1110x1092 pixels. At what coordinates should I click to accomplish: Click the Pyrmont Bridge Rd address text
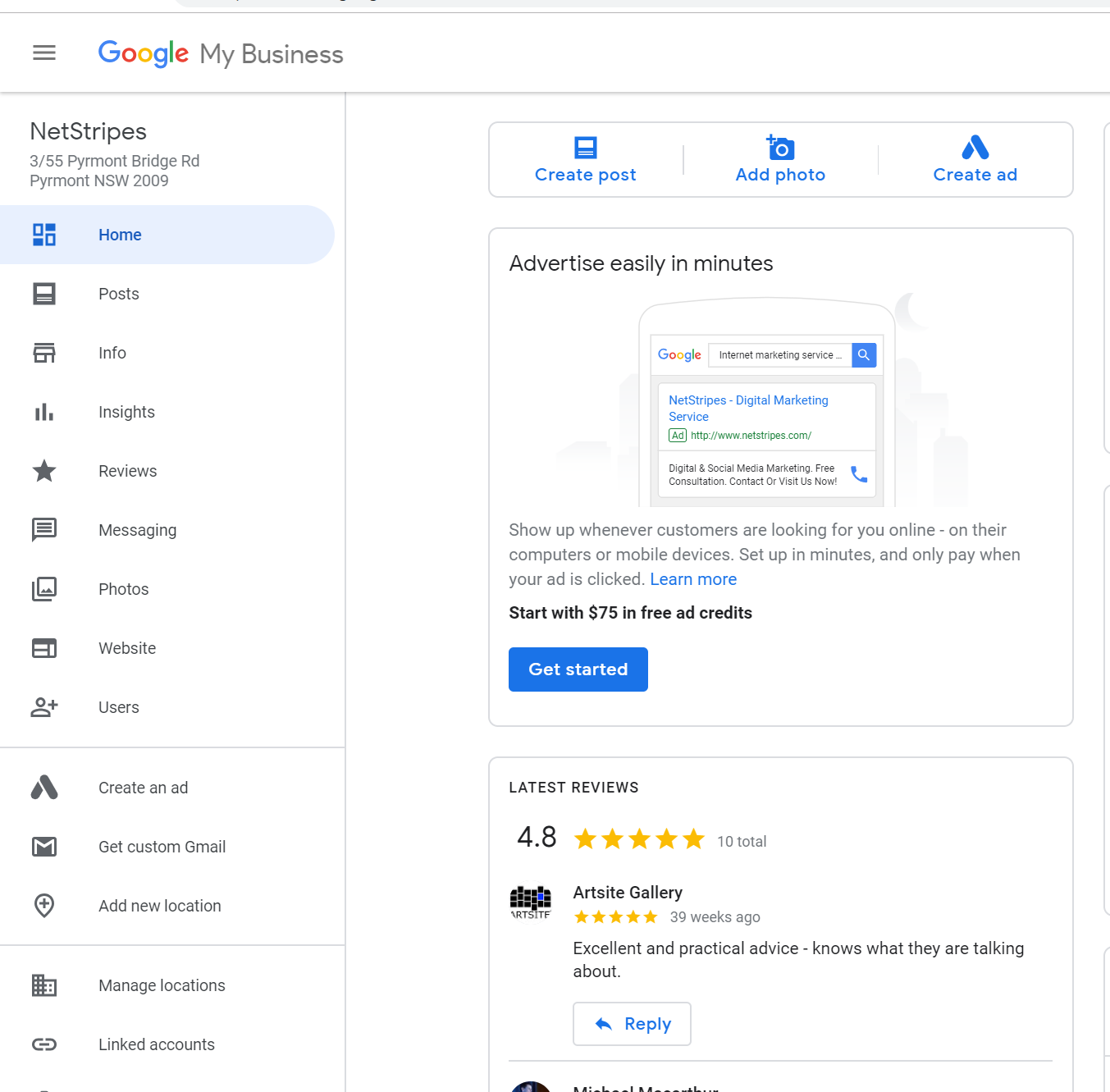click(115, 171)
